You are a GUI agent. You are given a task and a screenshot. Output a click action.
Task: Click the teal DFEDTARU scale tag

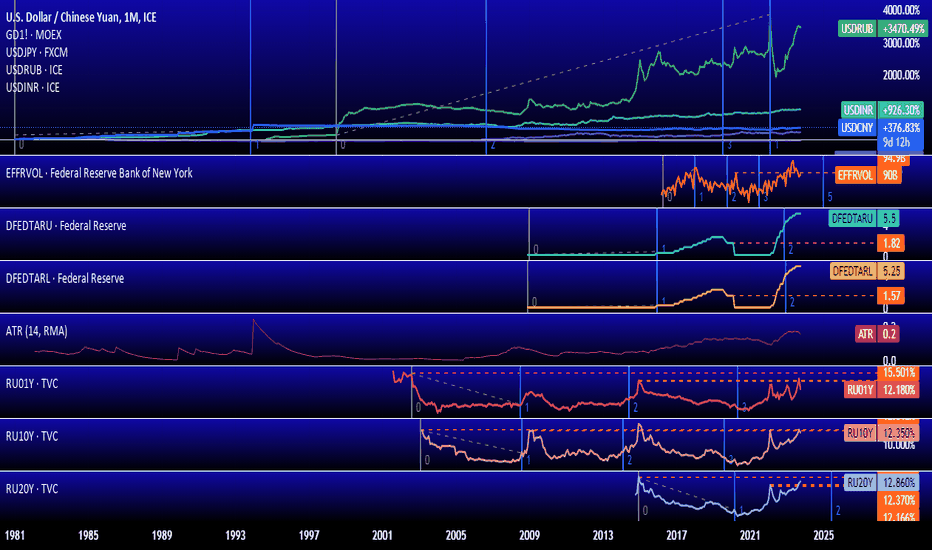point(852,219)
